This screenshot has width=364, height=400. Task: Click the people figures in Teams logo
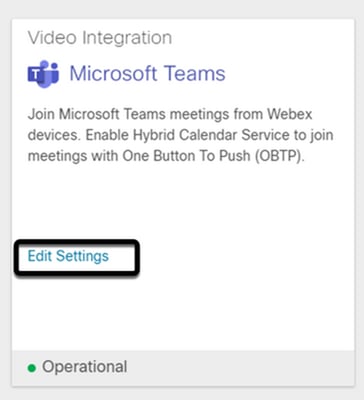[x=50, y=72]
